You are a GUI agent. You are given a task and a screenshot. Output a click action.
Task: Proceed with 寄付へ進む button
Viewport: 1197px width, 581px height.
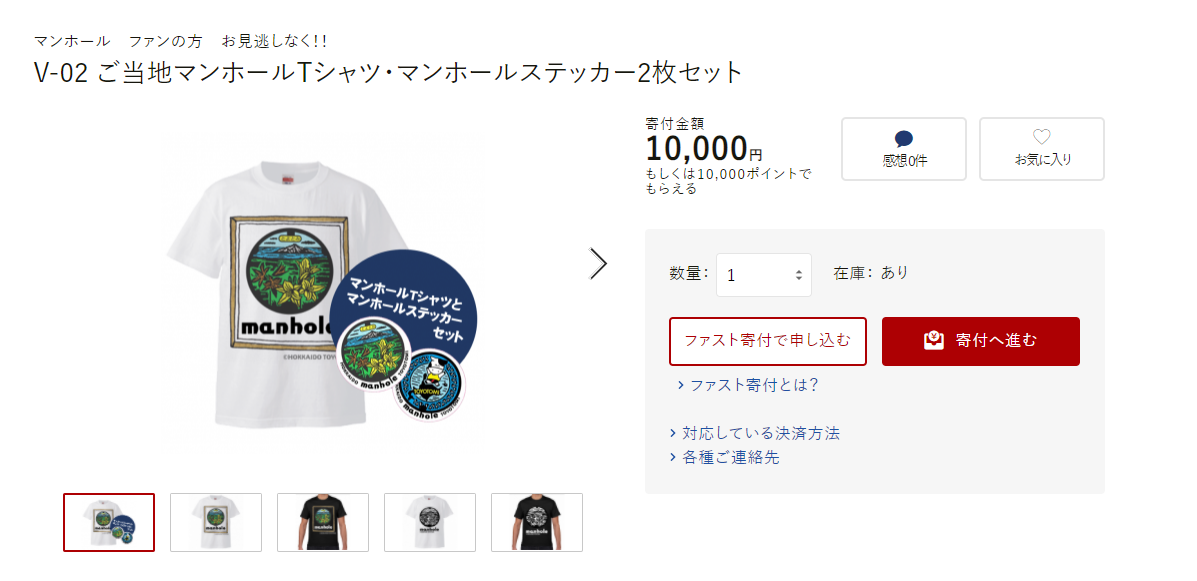pyautogui.click(x=981, y=341)
